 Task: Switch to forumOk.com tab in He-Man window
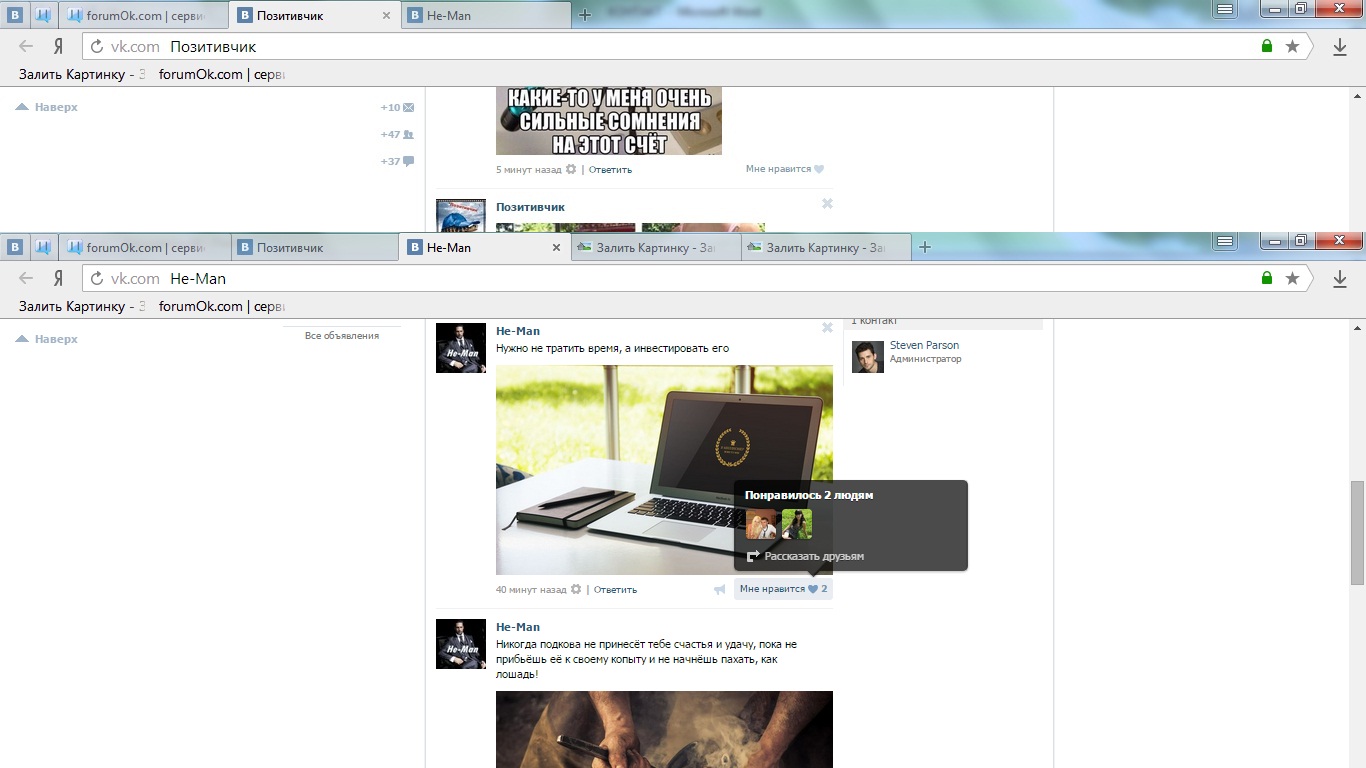tap(145, 247)
